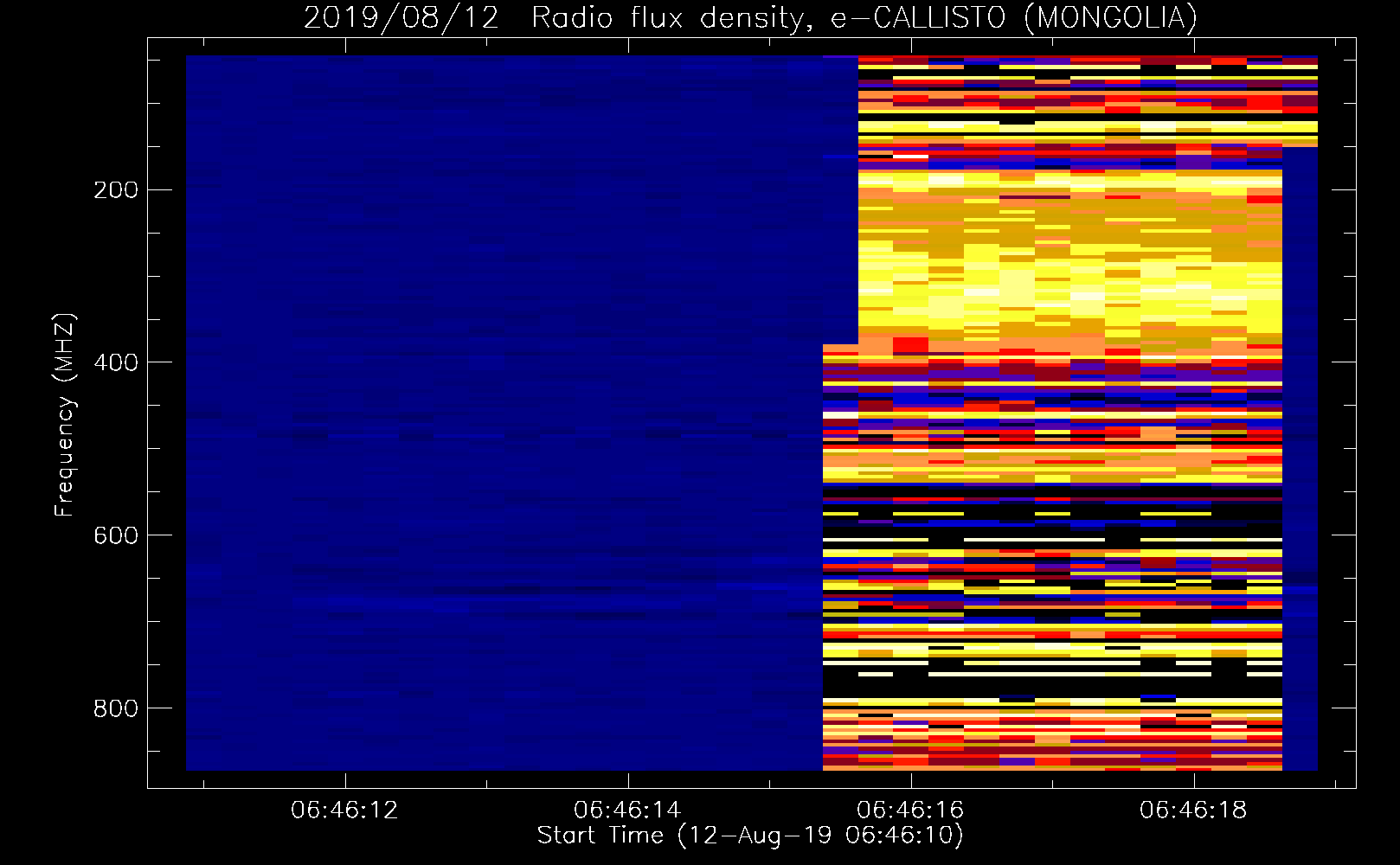Click the '200' frequency tick label

(116, 189)
